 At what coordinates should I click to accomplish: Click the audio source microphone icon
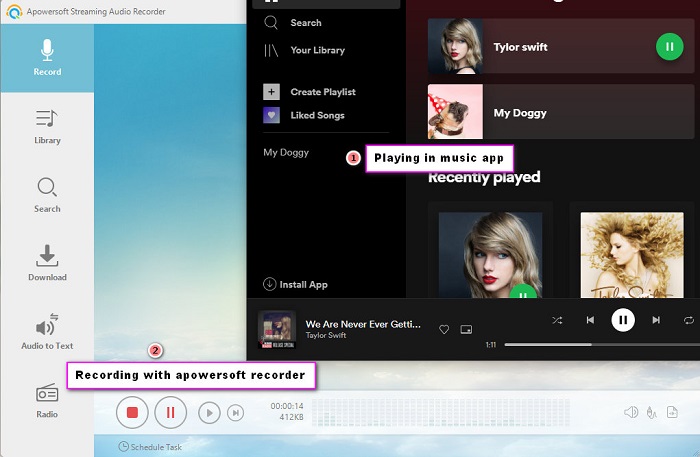(651, 412)
